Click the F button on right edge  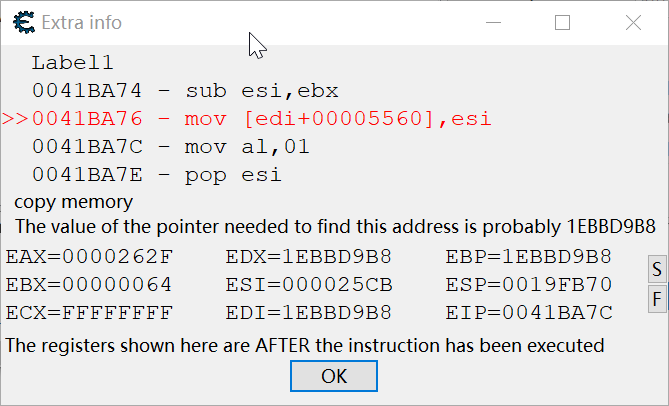pyautogui.click(x=657, y=299)
